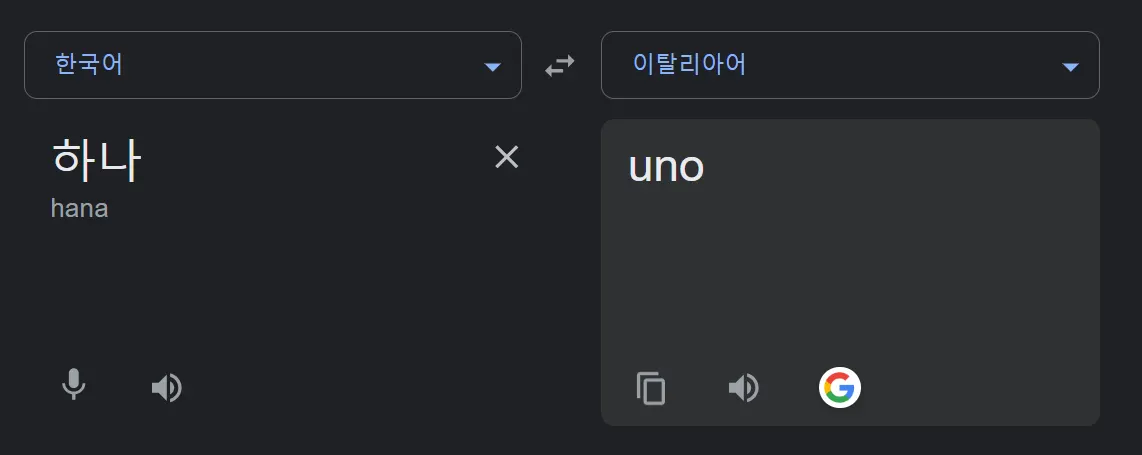Swap the source and target languages

coord(560,66)
